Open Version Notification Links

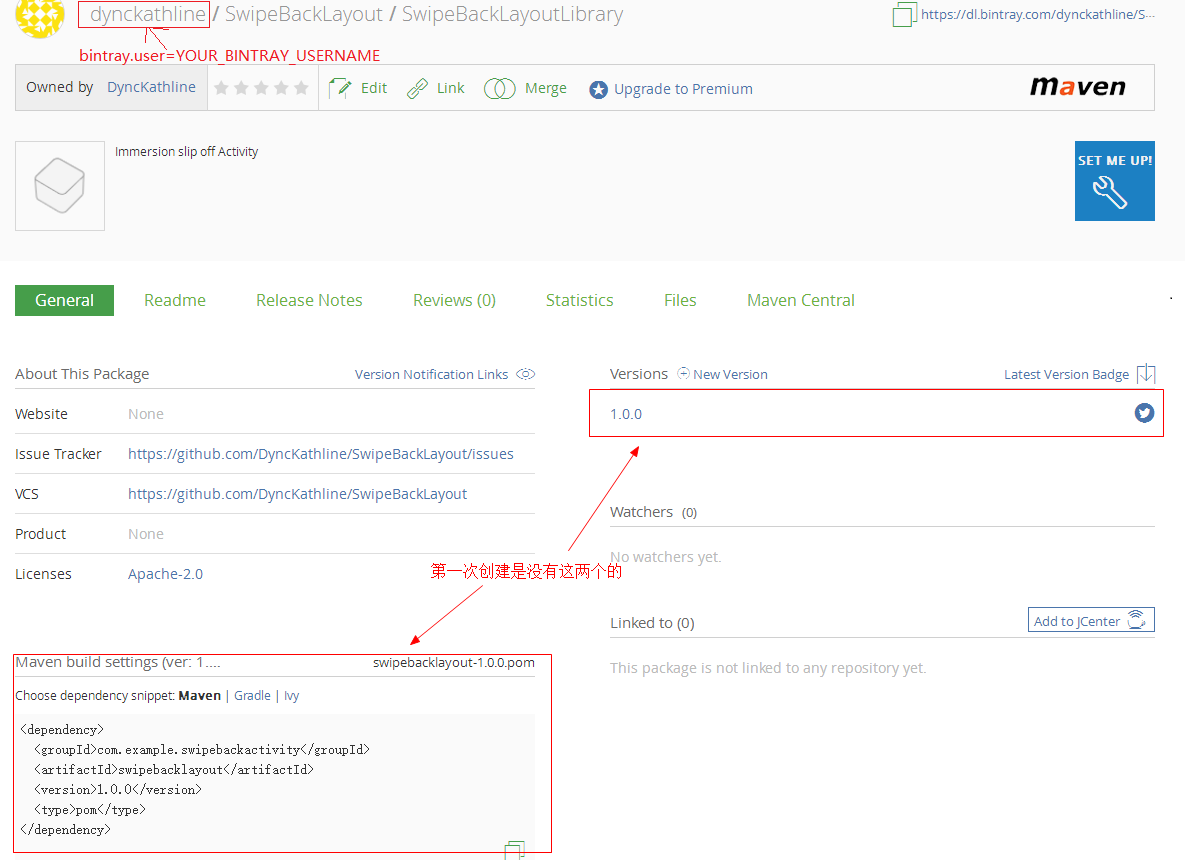(432, 374)
